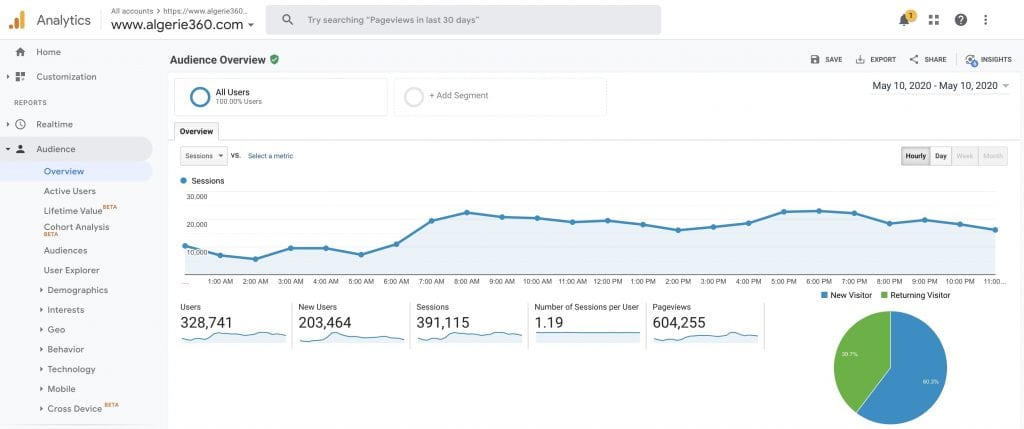Screen dimensions: 1024x429
Task: Open the three-dot more options menu
Action: tap(986, 20)
